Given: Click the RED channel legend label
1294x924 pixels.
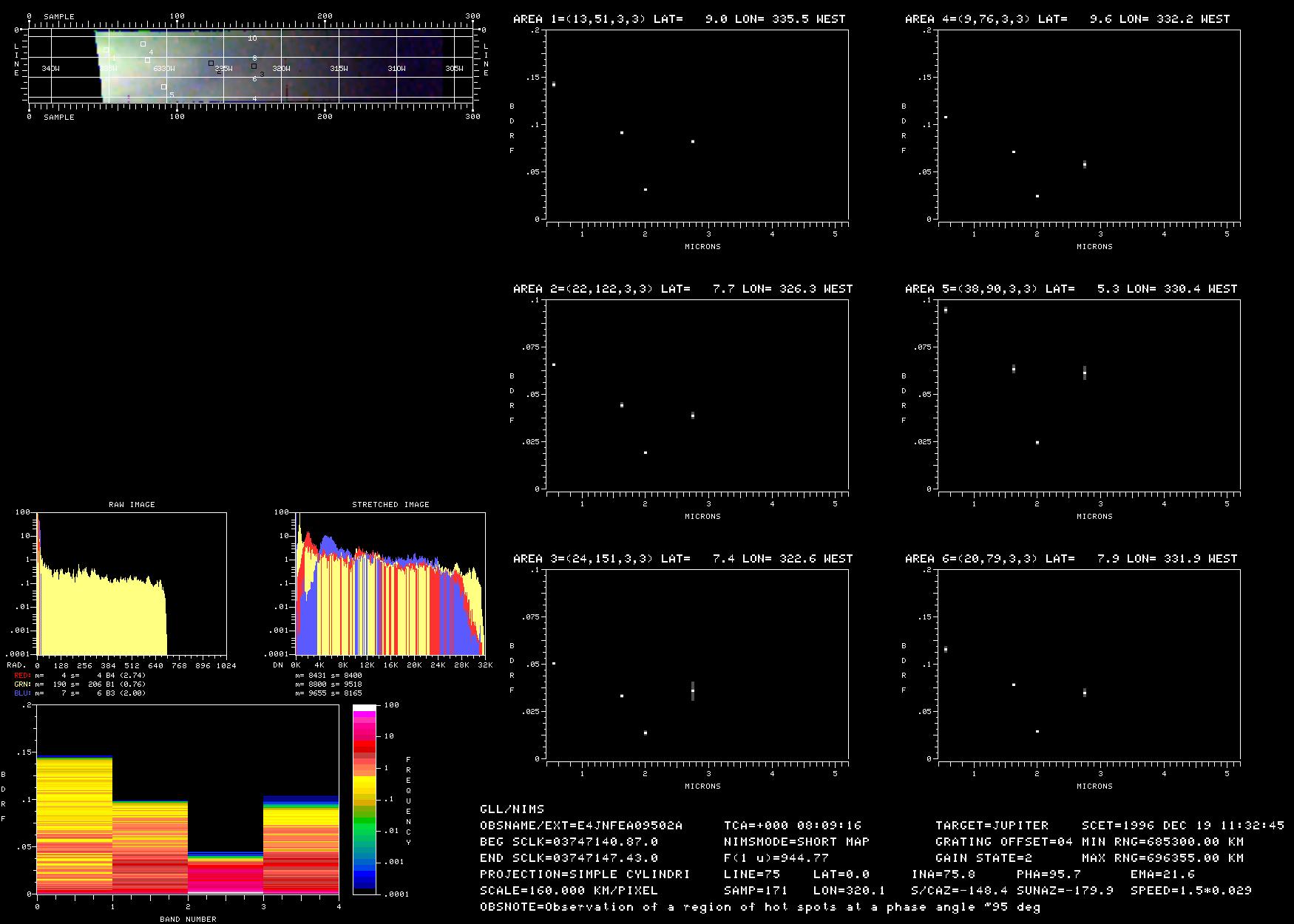Looking at the screenshot, I should tap(22, 676).
